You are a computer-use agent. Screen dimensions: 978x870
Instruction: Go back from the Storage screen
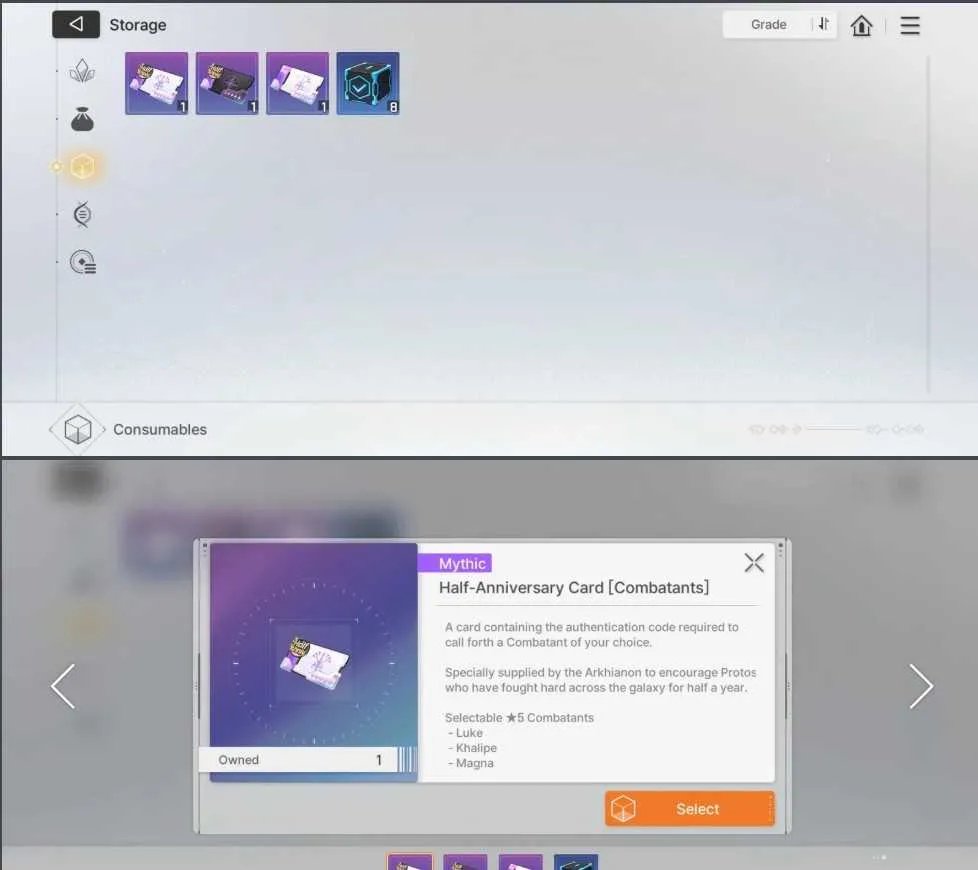coord(75,24)
